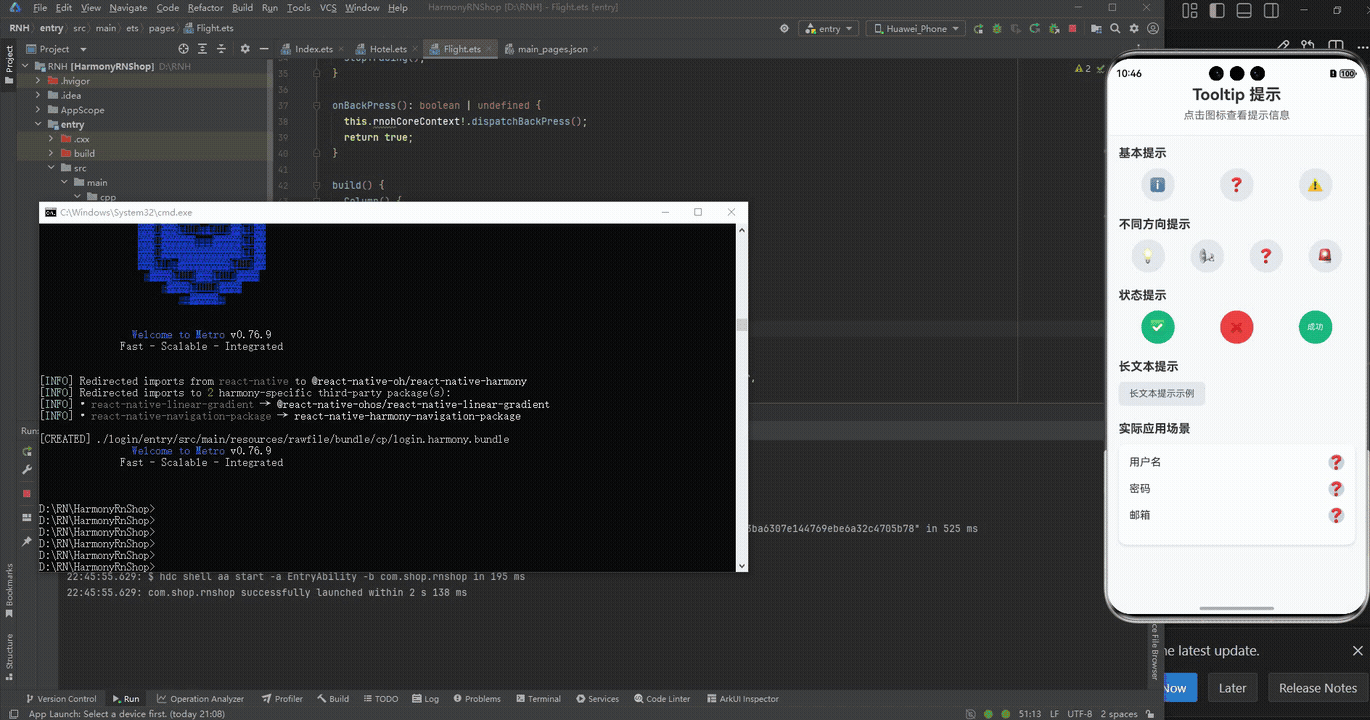The height and width of the screenshot is (720, 1370).
Task: Tap the question icon beside 密码
Action: [x=1335, y=489]
